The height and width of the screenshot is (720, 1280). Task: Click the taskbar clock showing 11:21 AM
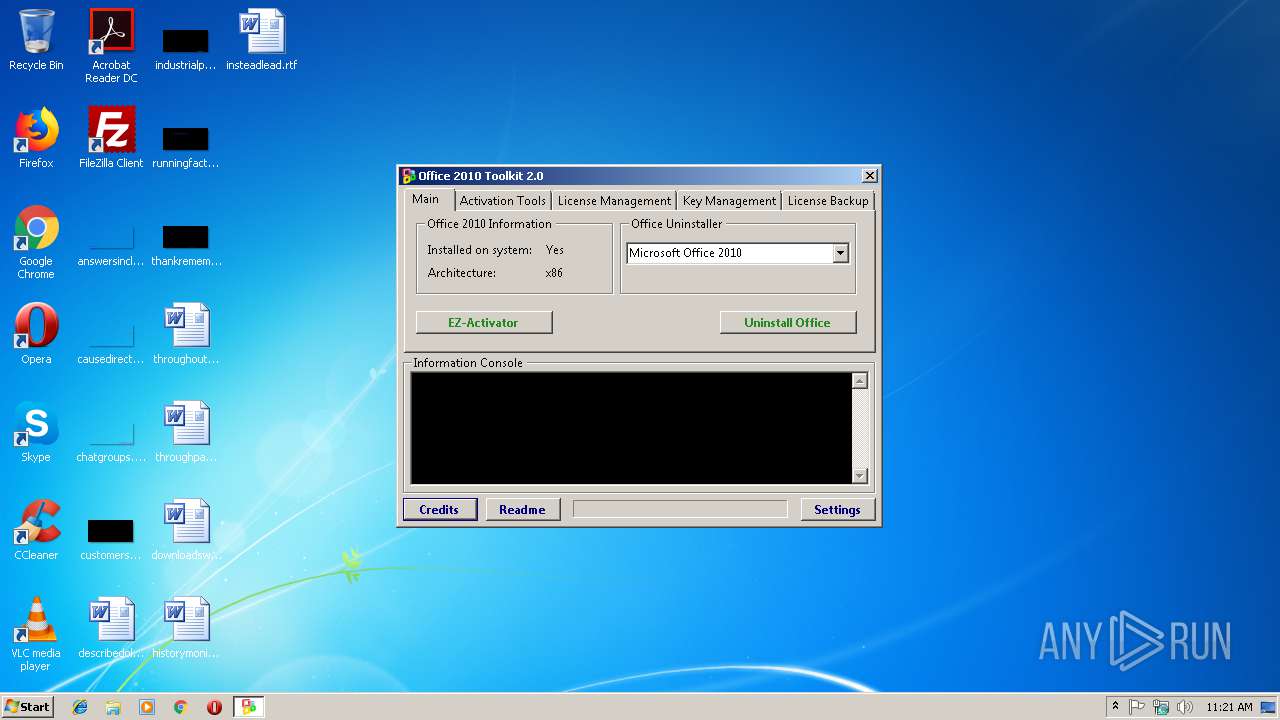pos(1229,707)
